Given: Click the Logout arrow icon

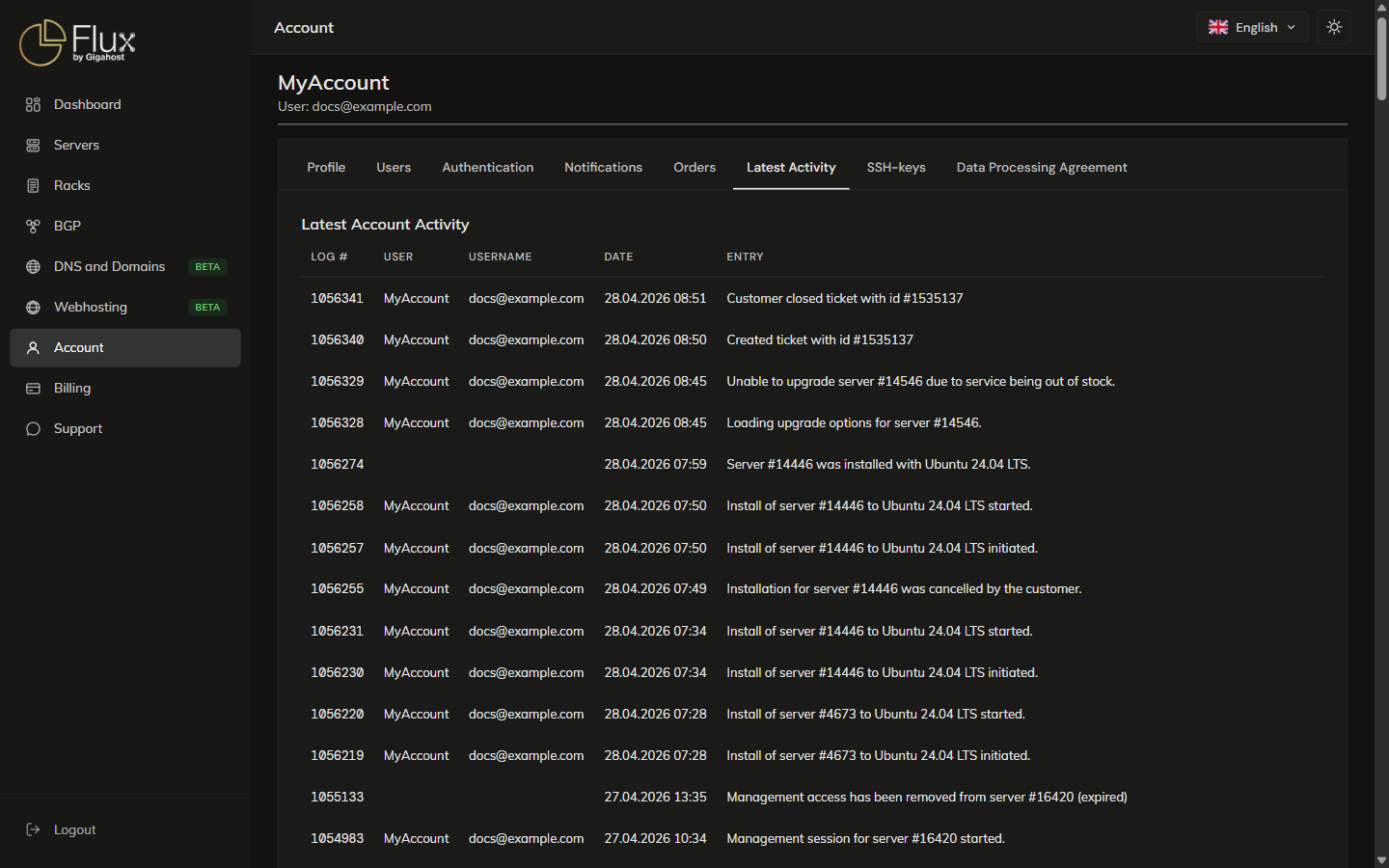Looking at the screenshot, I should pyautogui.click(x=33, y=829).
